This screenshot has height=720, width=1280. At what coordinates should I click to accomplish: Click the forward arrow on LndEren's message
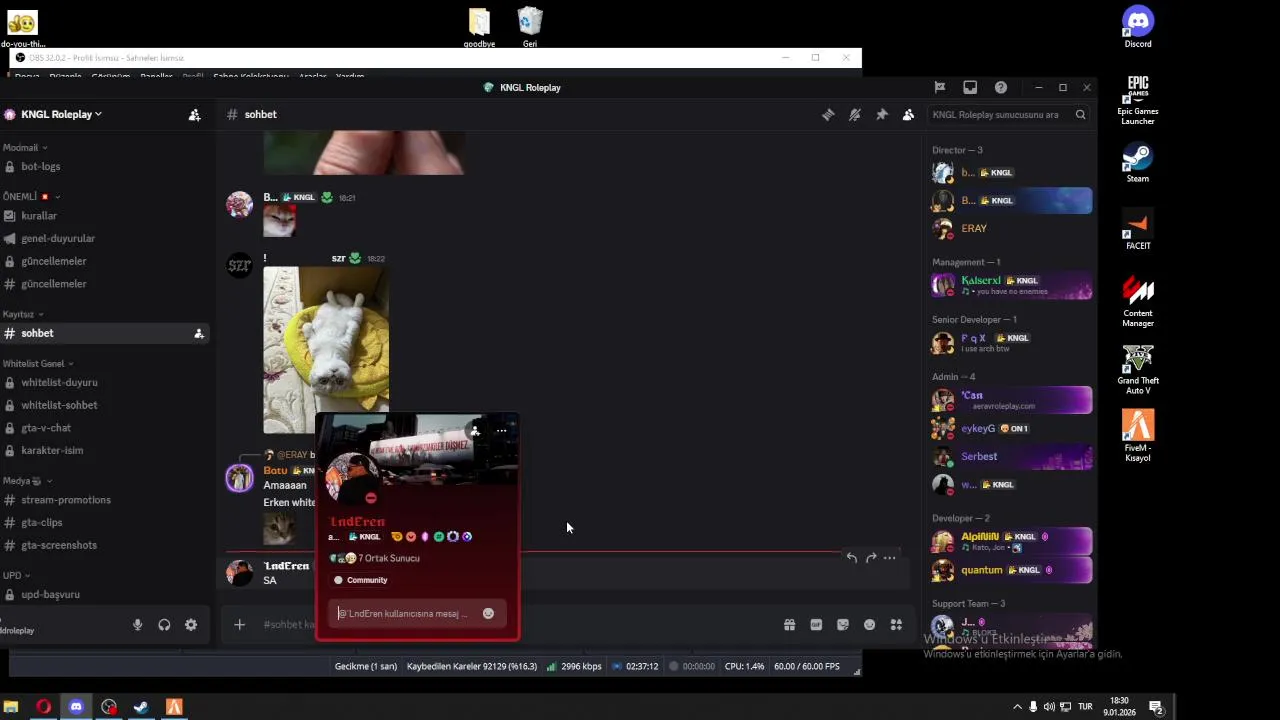click(871, 558)
